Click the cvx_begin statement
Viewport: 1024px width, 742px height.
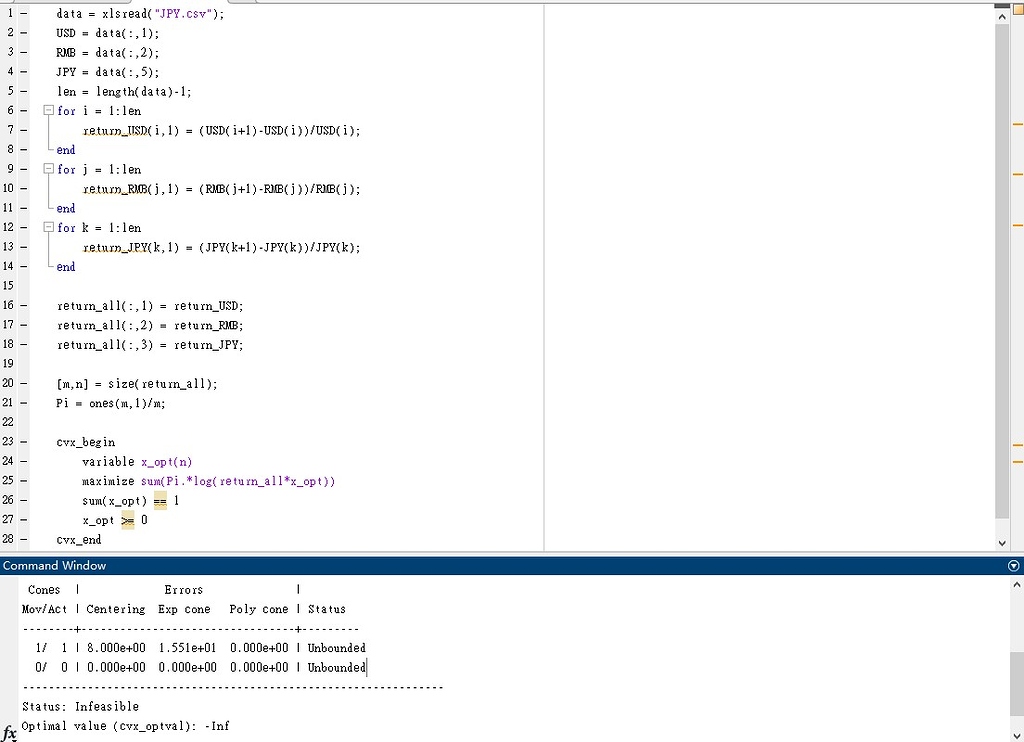coord(86,442)
